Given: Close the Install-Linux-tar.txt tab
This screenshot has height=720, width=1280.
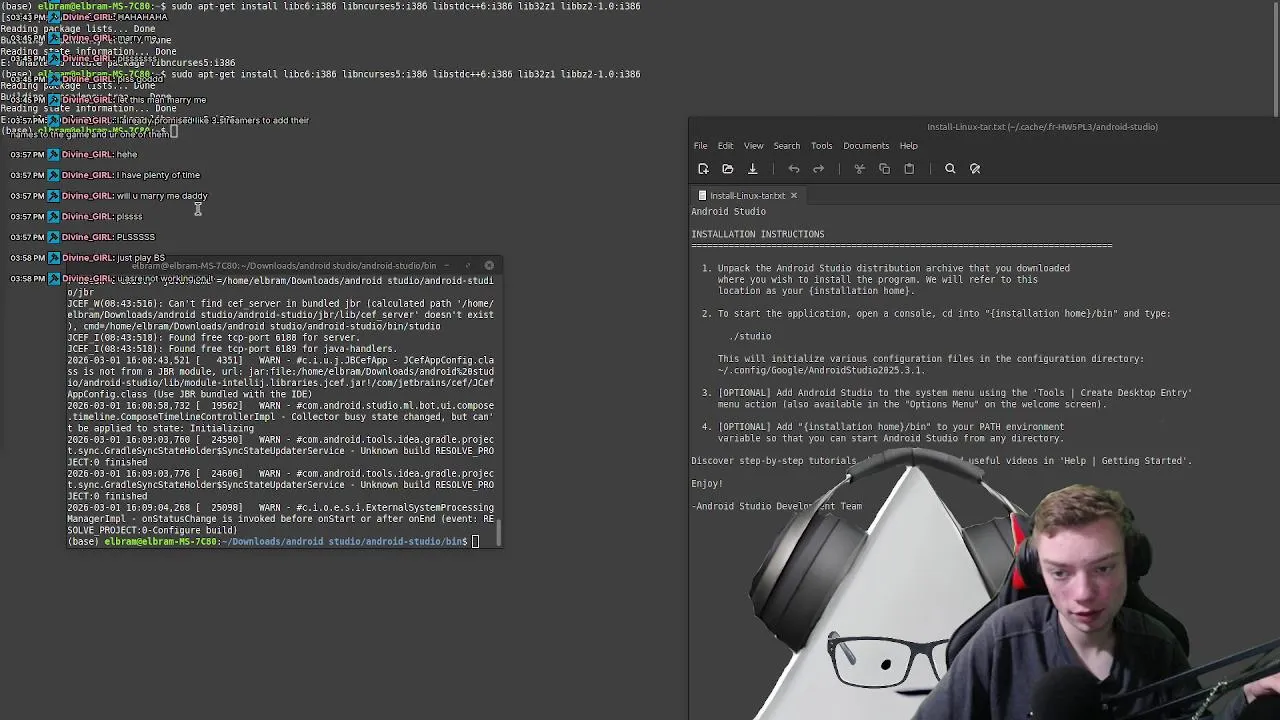Looking at the screenshot, I should [x=794, y=196].
